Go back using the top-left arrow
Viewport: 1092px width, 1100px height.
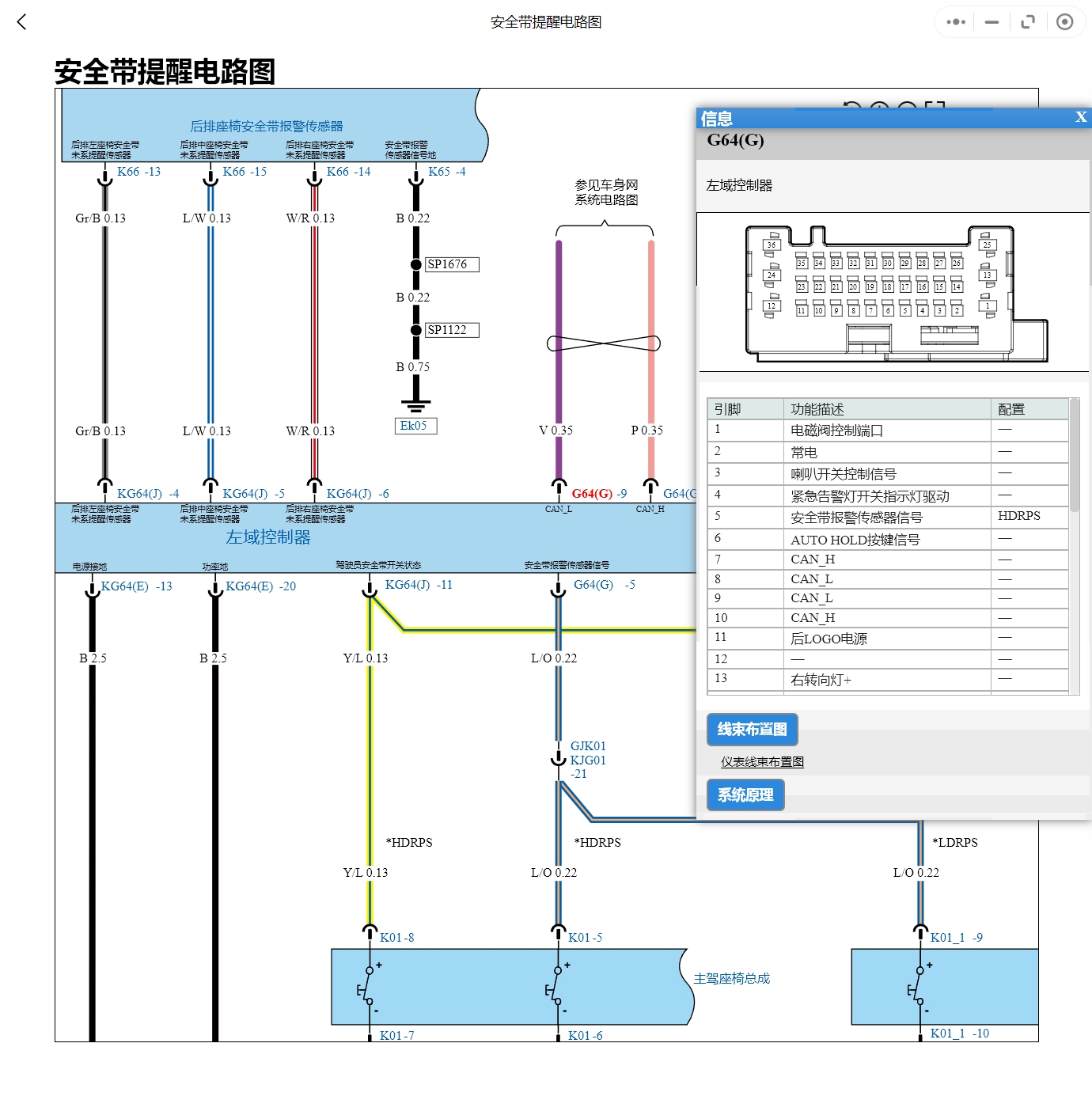pos(22,22)
